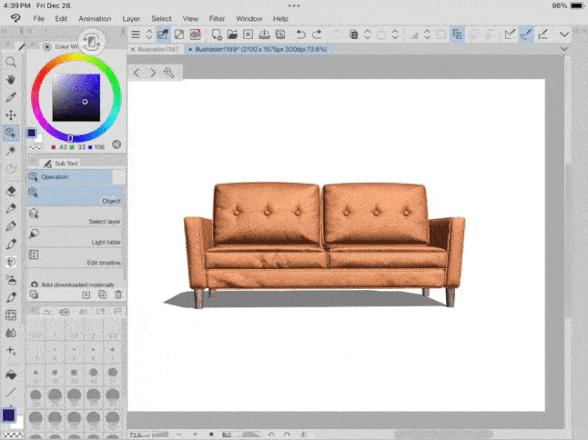The width and height of the screenshot is (588, 440).
Task: Select the Zoom magnifier tool
Action: [x=11, y=62]
